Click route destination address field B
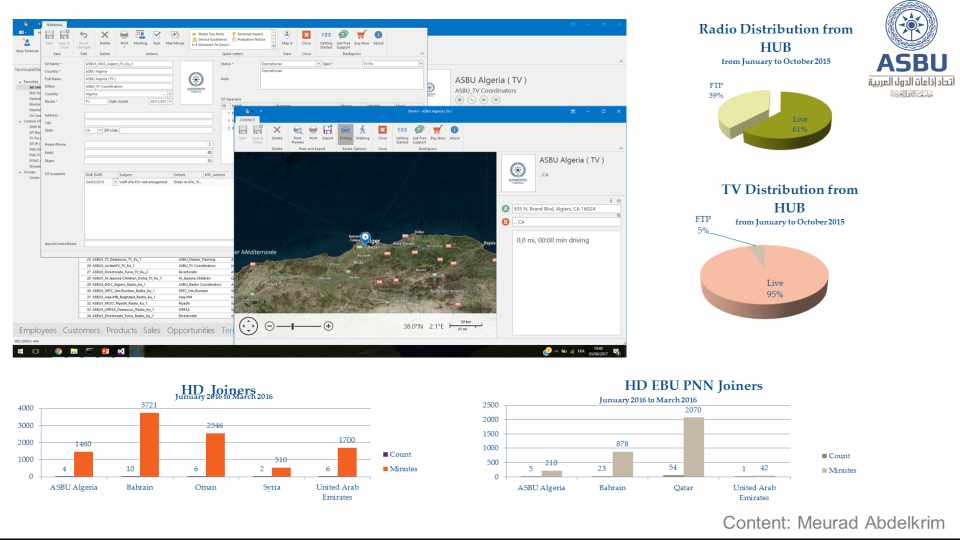Viewport: 960px width, 540px height. (566, 222)
